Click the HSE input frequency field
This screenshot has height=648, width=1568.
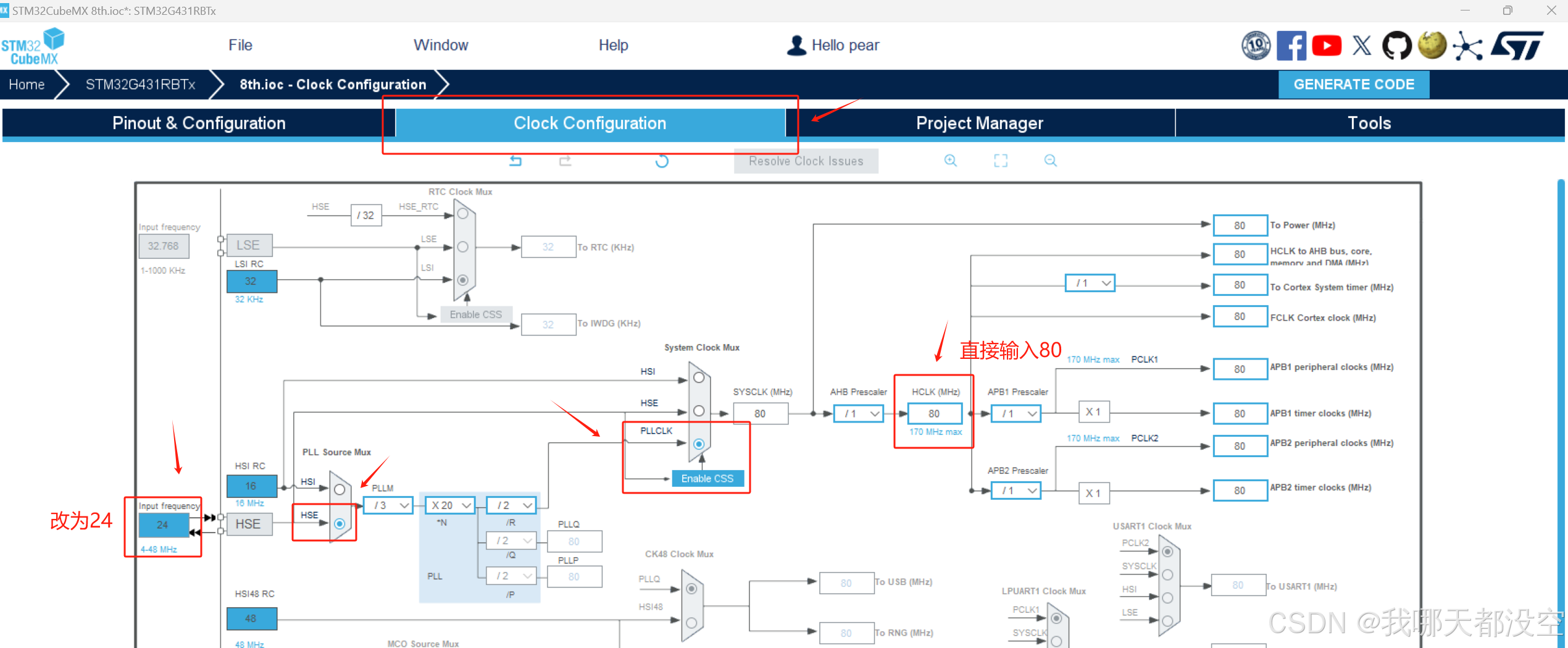(x=163, y=525)
